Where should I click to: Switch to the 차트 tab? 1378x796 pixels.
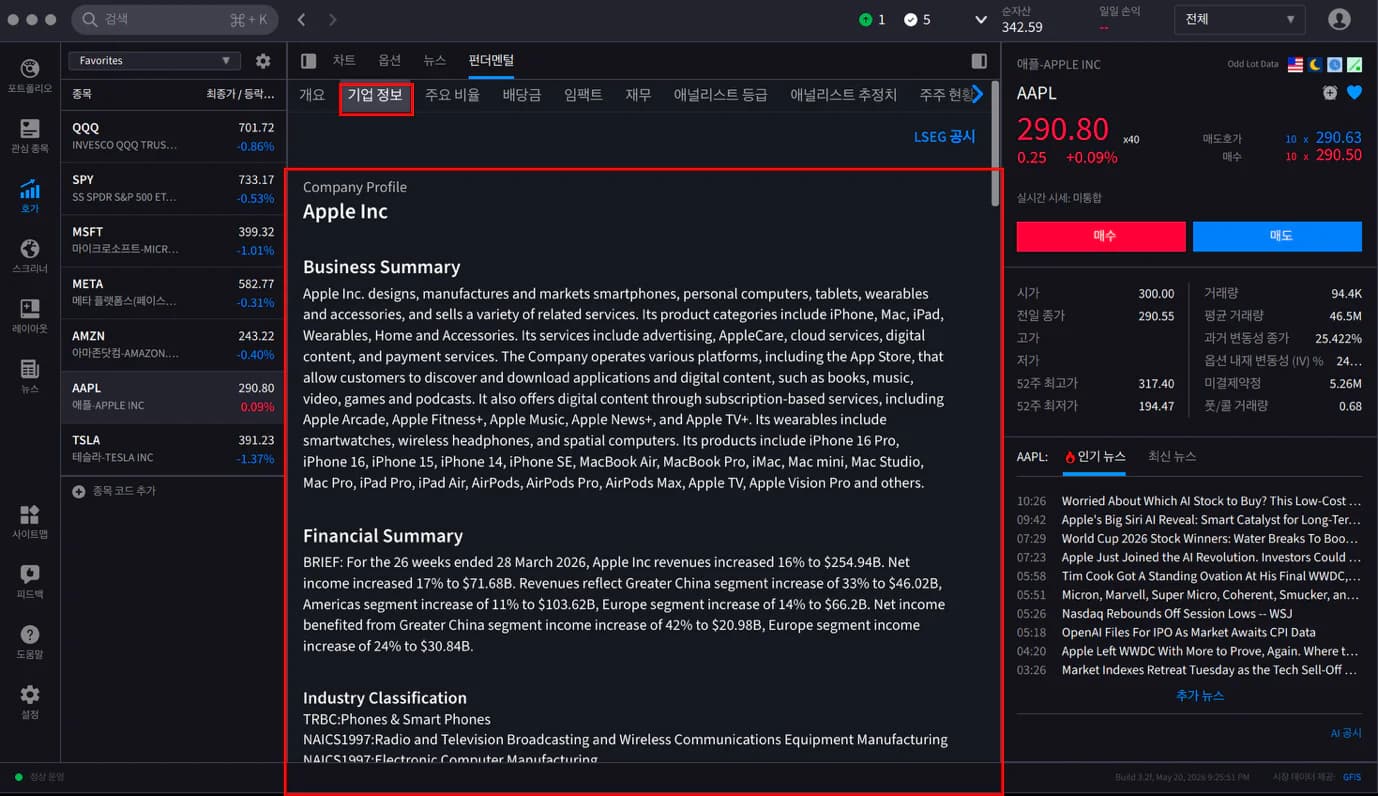point(344,61)
